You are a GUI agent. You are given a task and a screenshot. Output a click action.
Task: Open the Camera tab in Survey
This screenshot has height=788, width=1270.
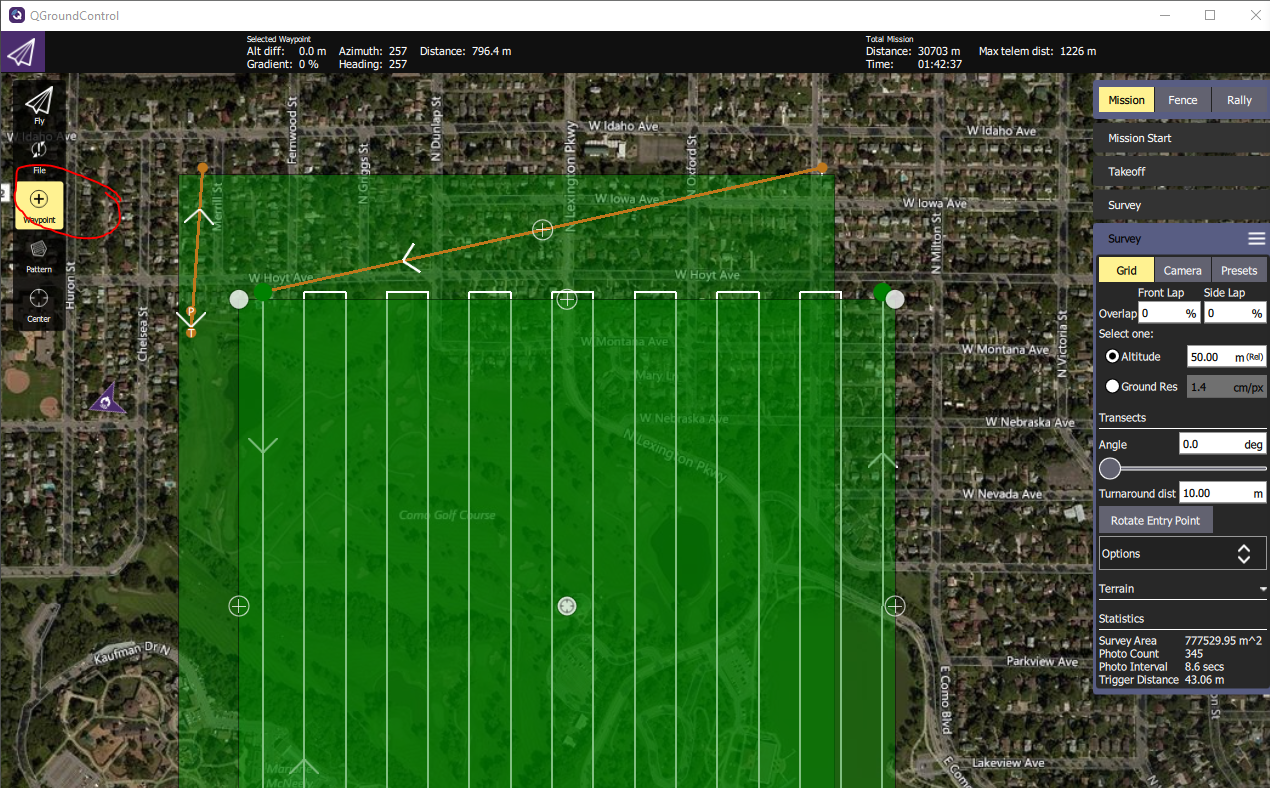(1183, 270)
